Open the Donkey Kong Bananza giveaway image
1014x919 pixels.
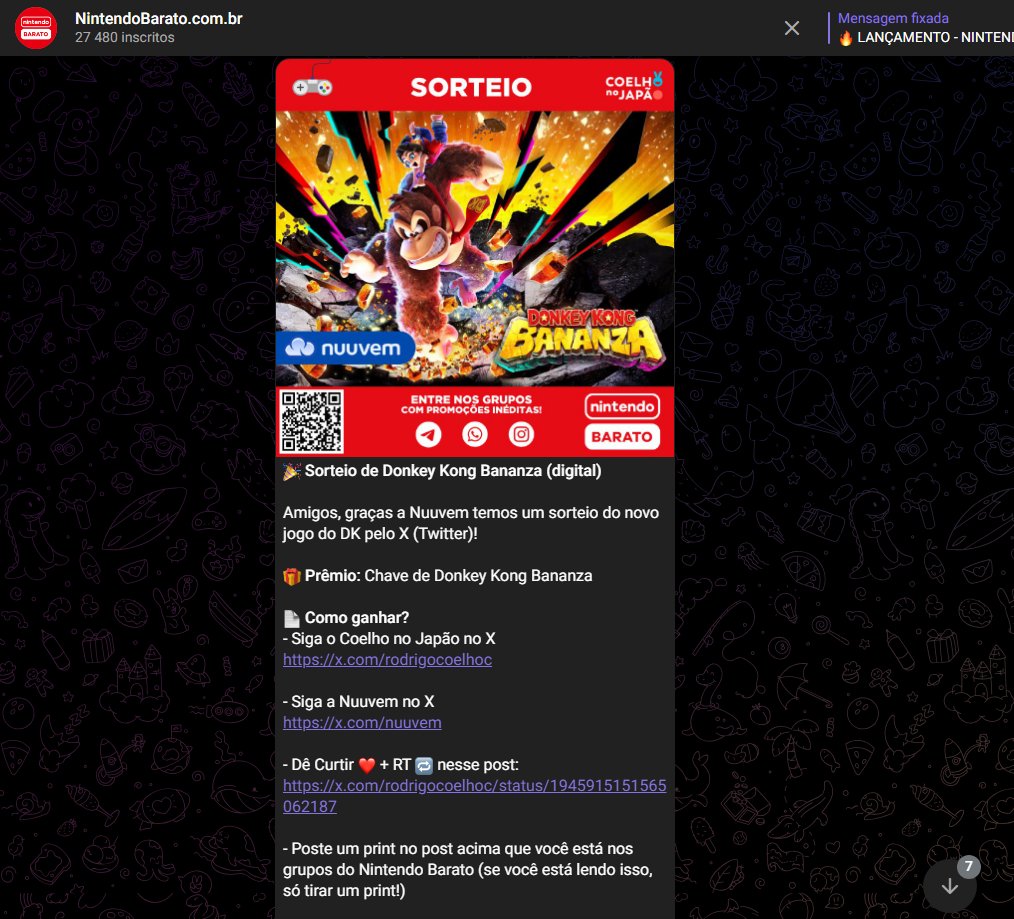tap(475, 257)
